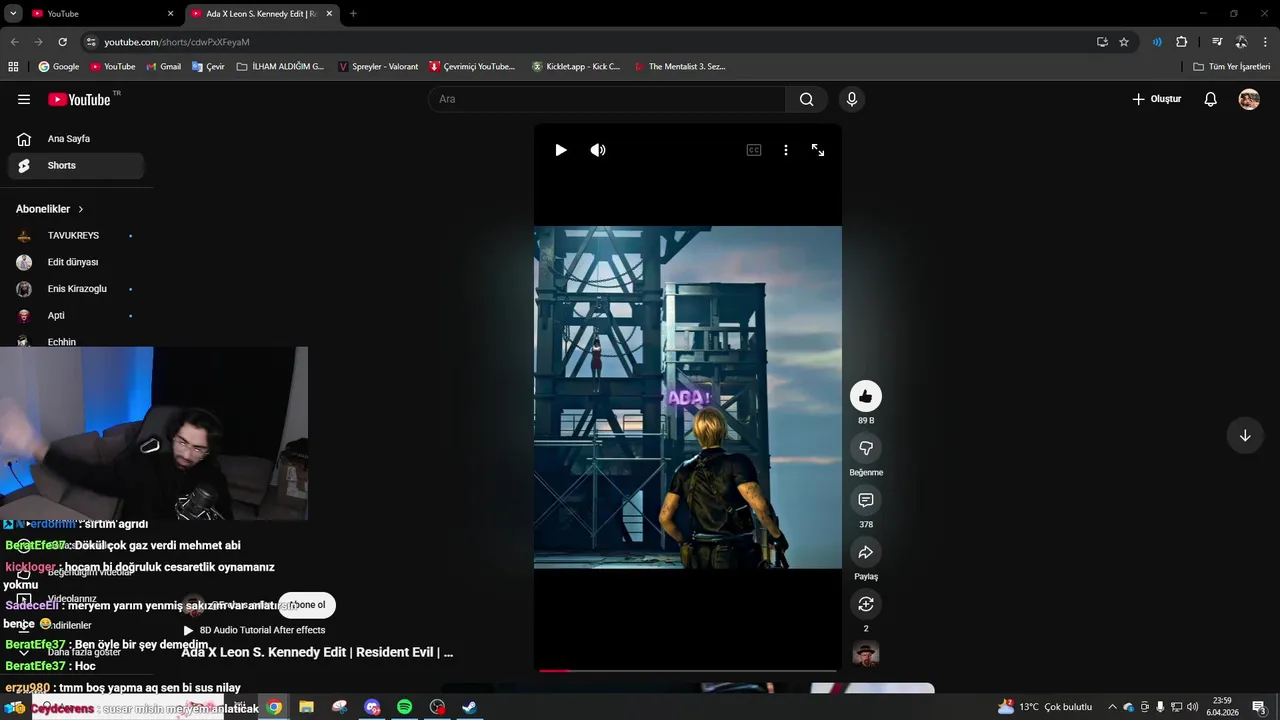Open the tab search dropdown arrow
The width and height of the screenshot is (1280, 720).
(13, 14)
